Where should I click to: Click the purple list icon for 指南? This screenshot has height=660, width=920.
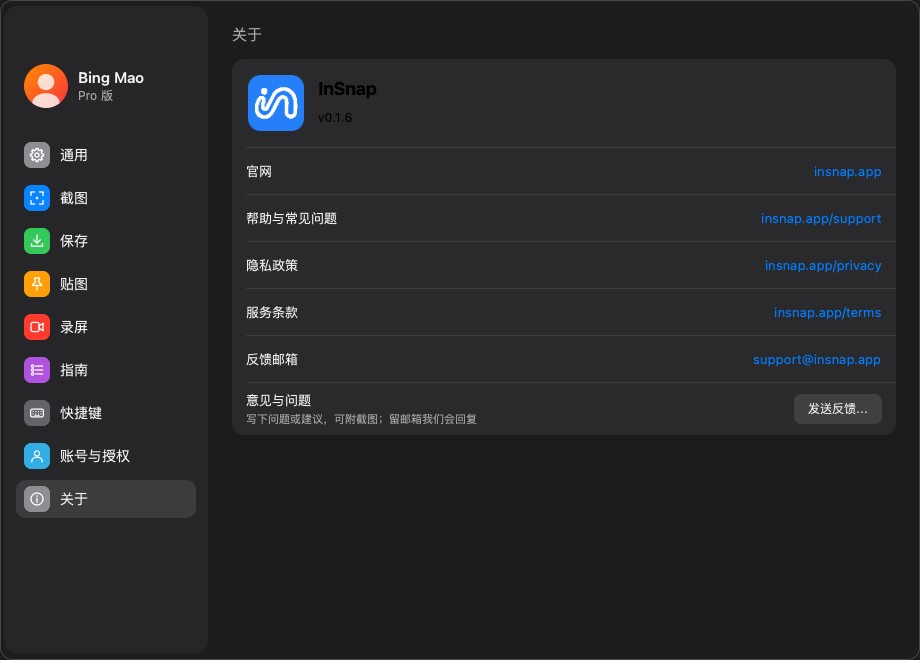37,370
